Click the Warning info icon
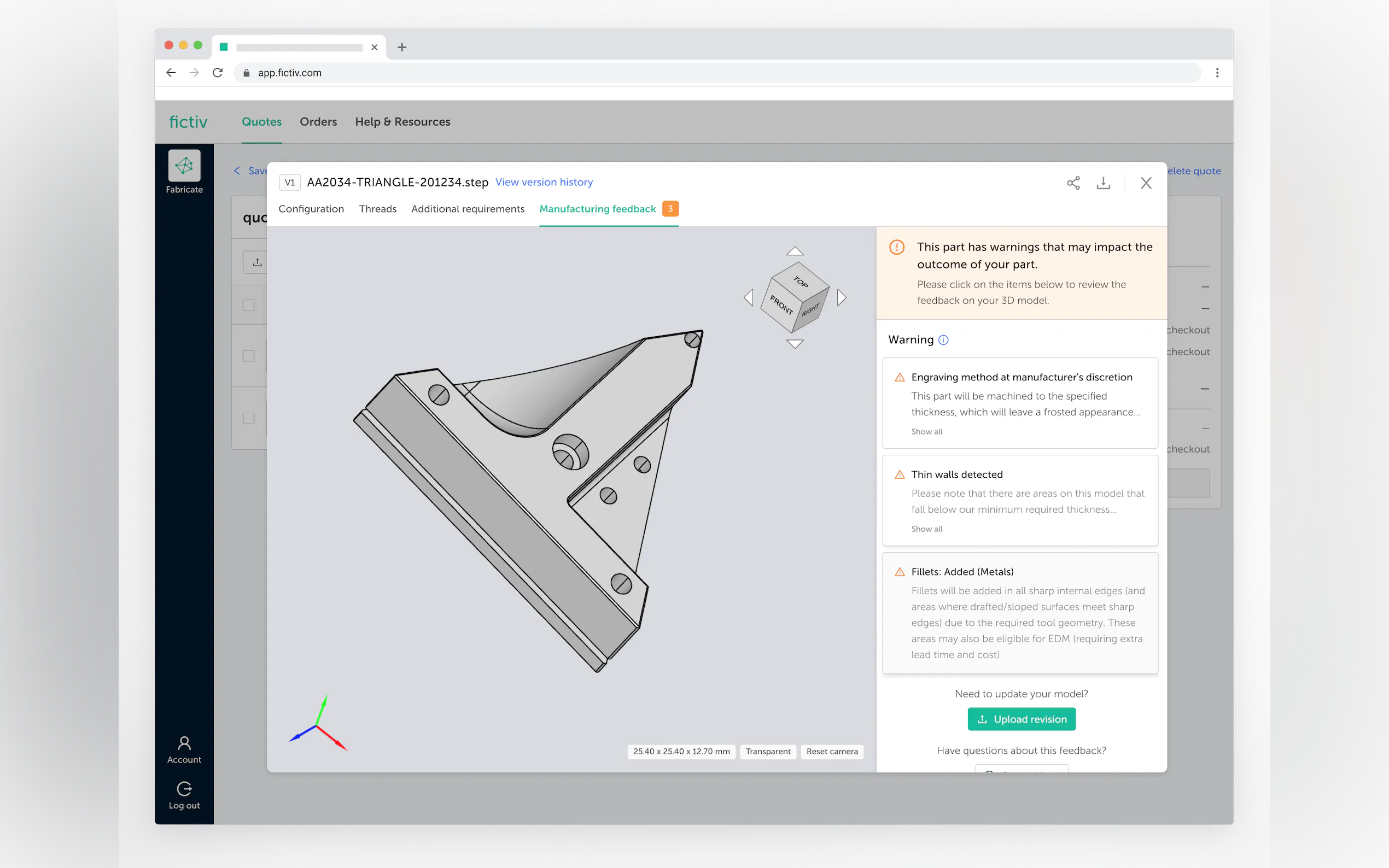The width and height of the screenshot is (1389, 868). tap(943, 340)
